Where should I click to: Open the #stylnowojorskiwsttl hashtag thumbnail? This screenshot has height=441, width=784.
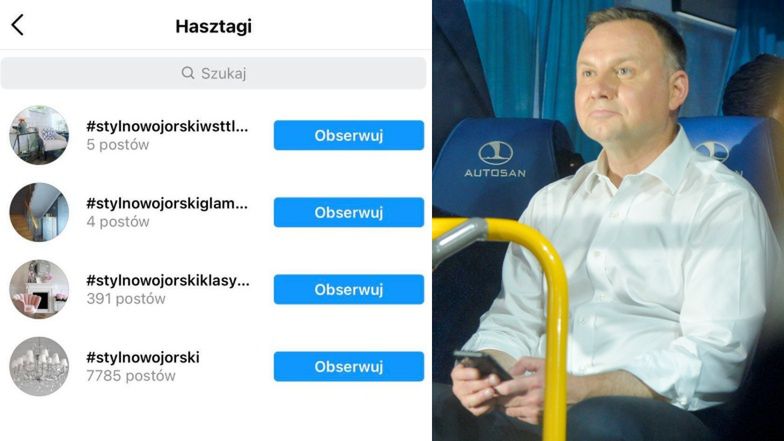tap(39, 135)
